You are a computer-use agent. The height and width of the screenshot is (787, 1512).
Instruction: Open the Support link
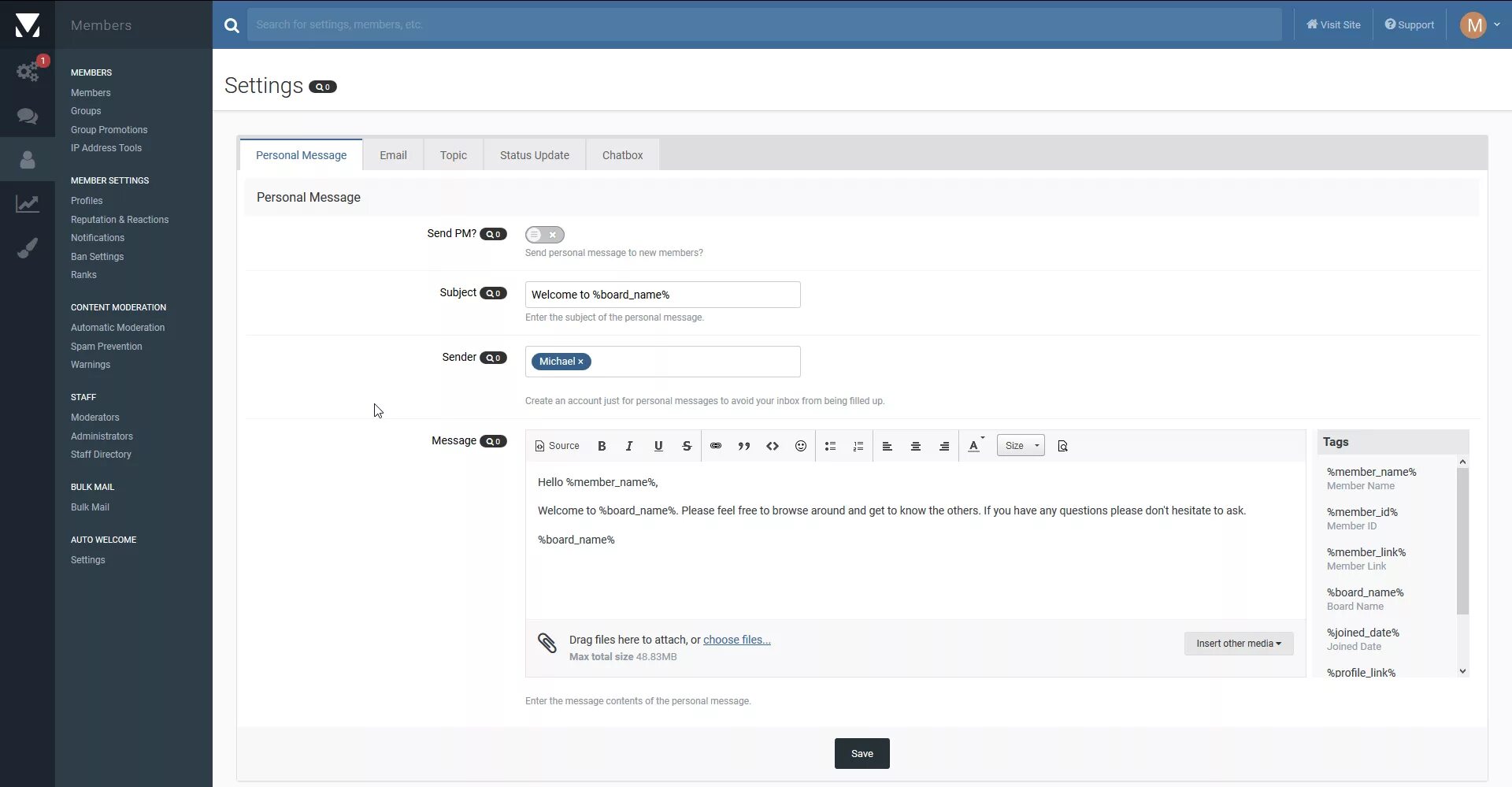1410,25
